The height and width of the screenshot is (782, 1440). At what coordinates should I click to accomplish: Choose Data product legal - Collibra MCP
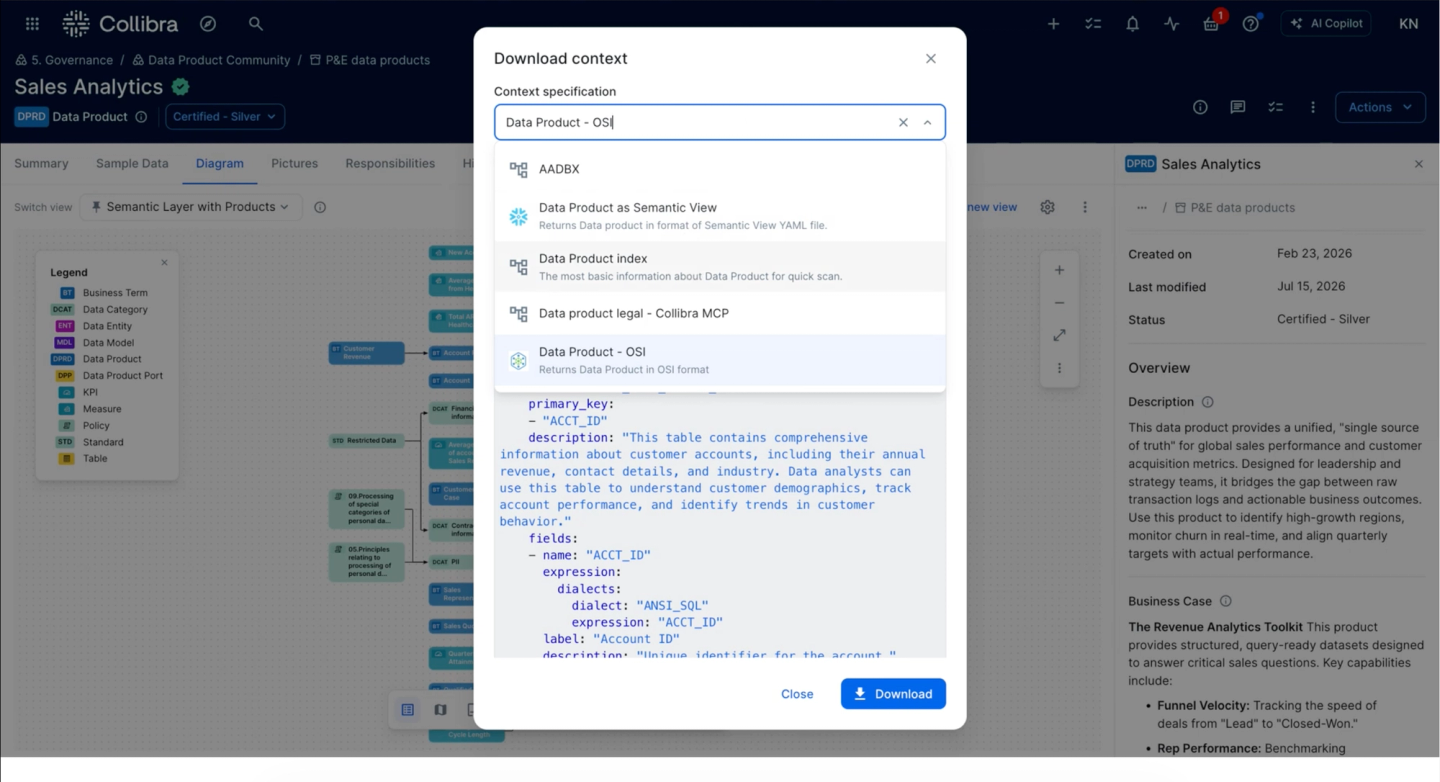pyautogui.click(x=720, y=313)
